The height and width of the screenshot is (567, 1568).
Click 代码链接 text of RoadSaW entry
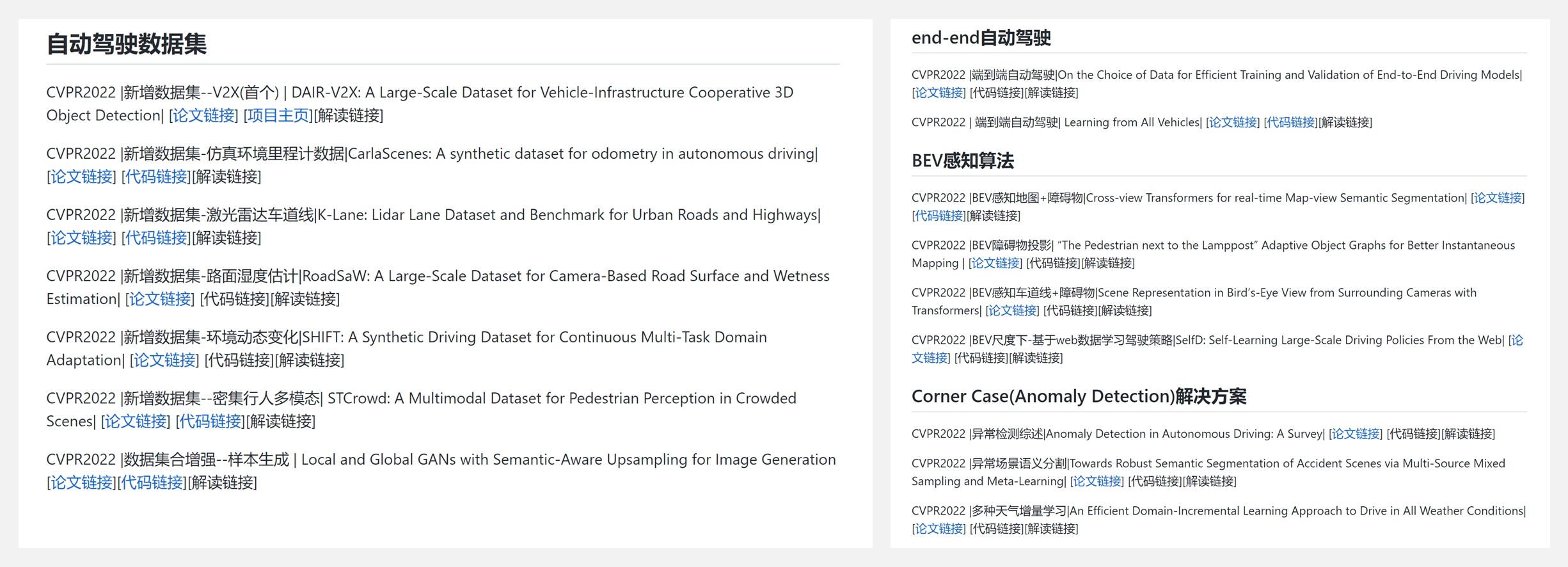[x=235, y=299]
